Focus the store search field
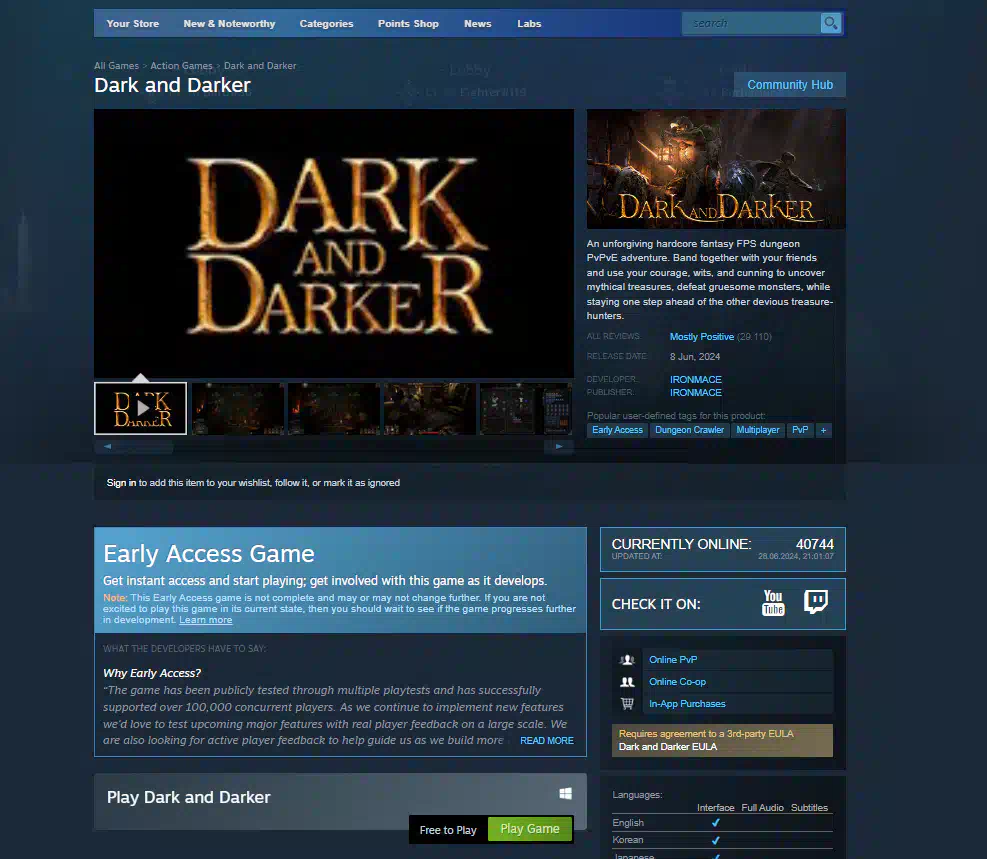987x859 pixels. (x=751, y=23)
